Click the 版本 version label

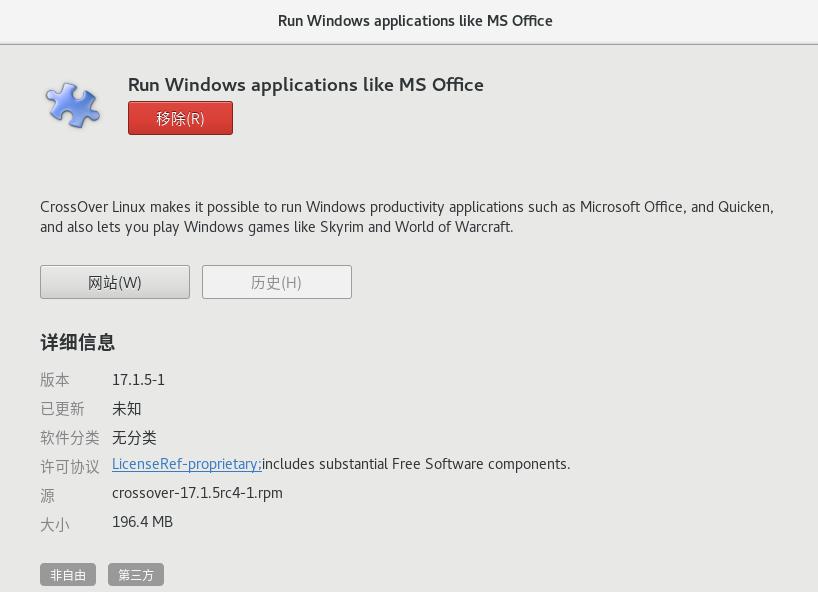(55, 380)
